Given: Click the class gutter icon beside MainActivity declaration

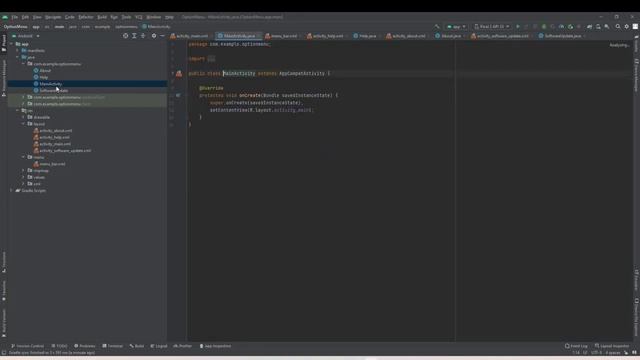Looking at the screenshot, I should coord(179,73).
